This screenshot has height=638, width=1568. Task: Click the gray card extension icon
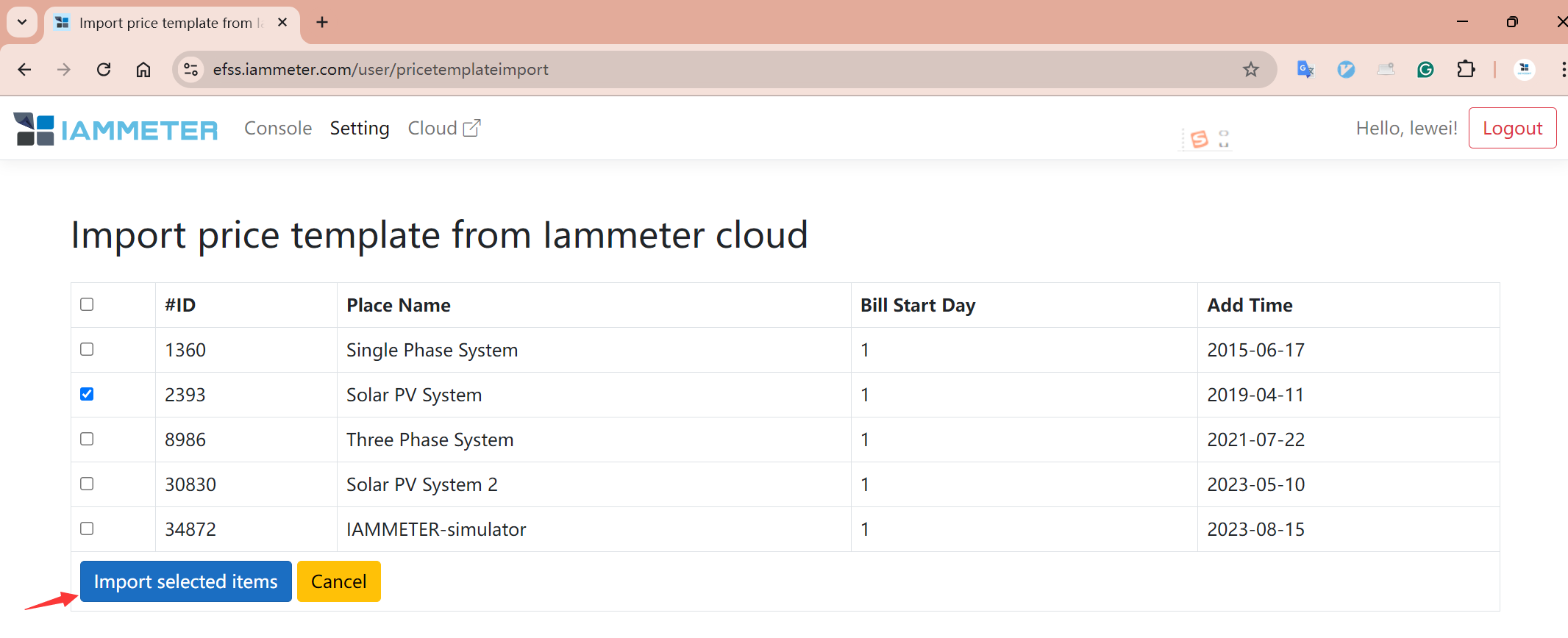1386,69
